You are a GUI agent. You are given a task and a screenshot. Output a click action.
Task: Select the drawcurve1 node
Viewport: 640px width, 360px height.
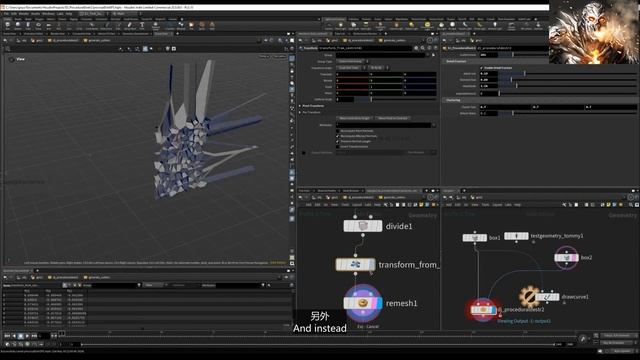(x=547, y=297)
